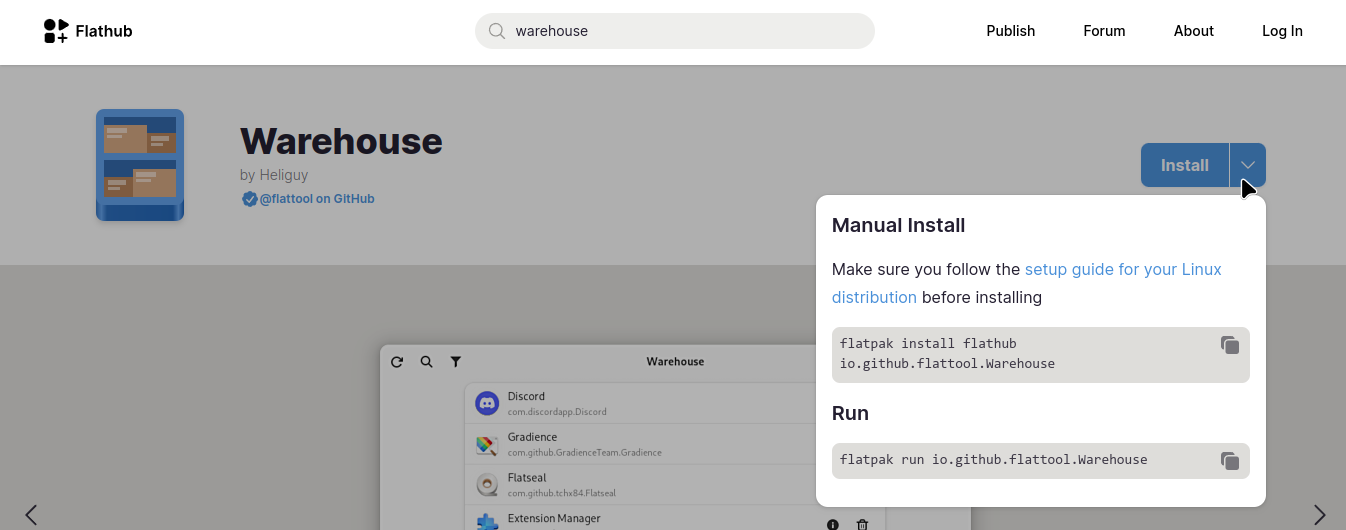This screenshot has width=1346, height=530.
Task: Open the Linux distribution setup guide link
Action: (x=1122, y=270)
